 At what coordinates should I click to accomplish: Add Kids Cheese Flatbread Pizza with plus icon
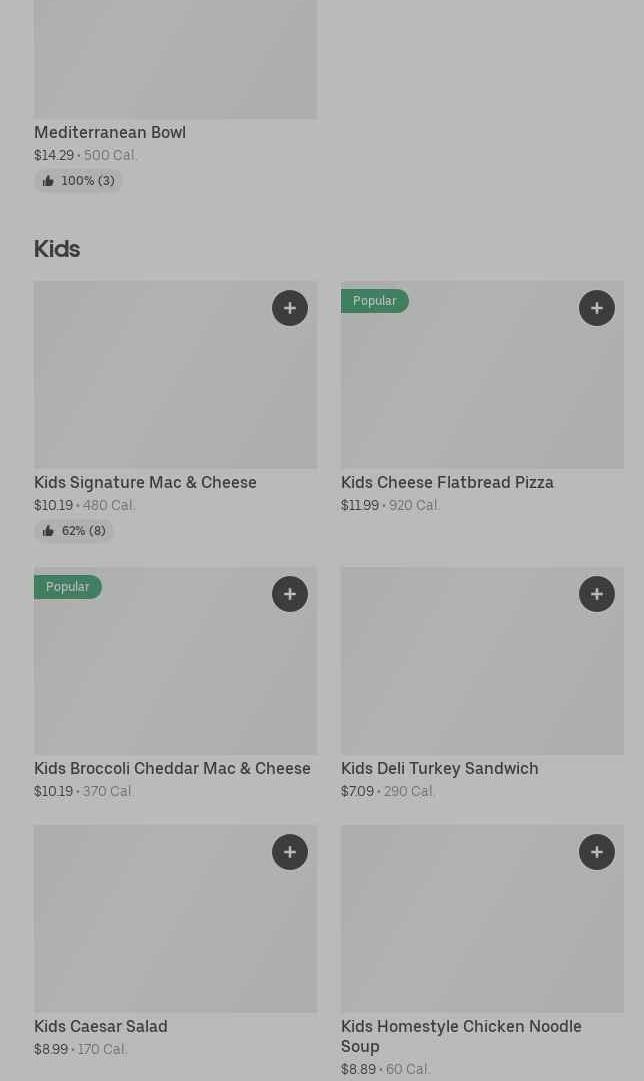[x=596, y=308]
